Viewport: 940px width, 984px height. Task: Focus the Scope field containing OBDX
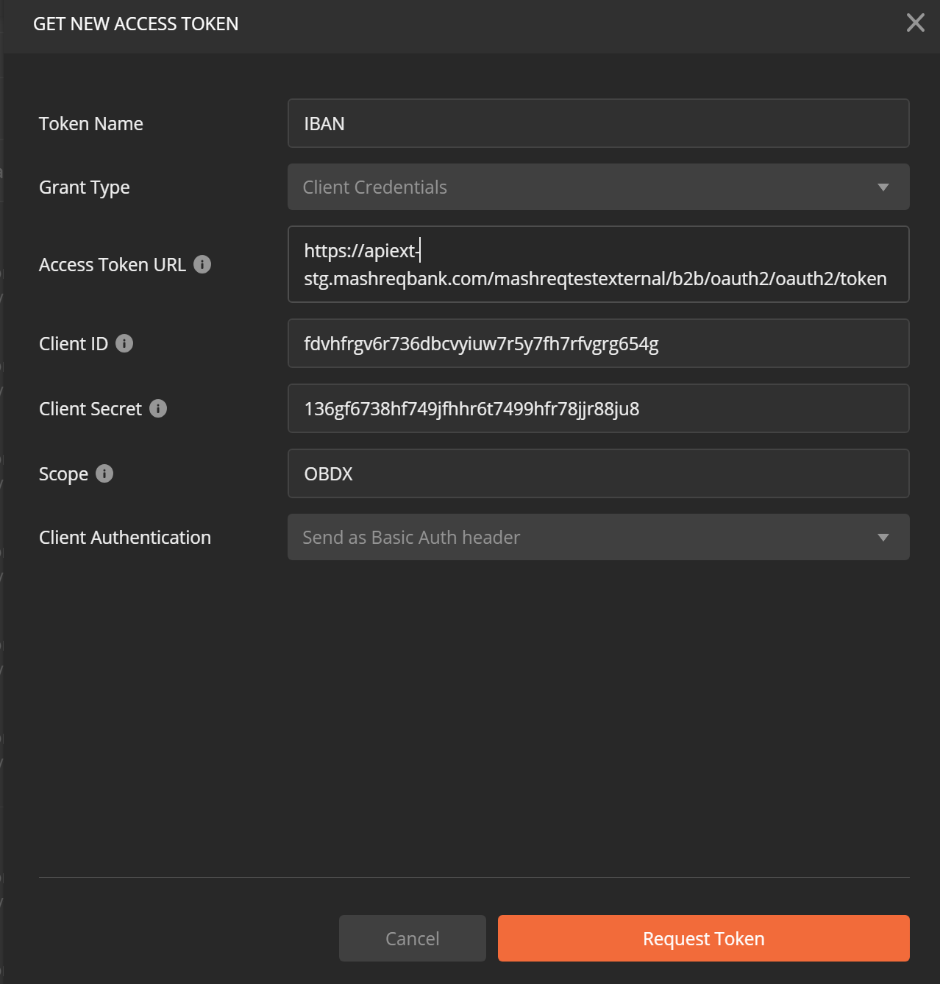click(597, 473)
